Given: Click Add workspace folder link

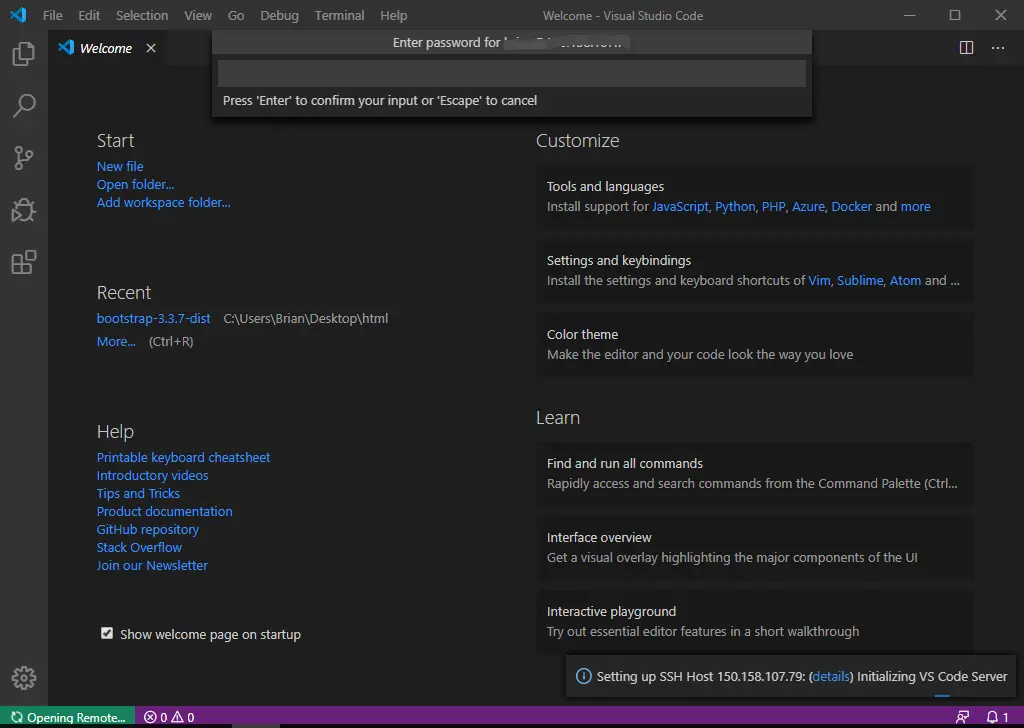Looking at the screenshot, I should point(163,202).
